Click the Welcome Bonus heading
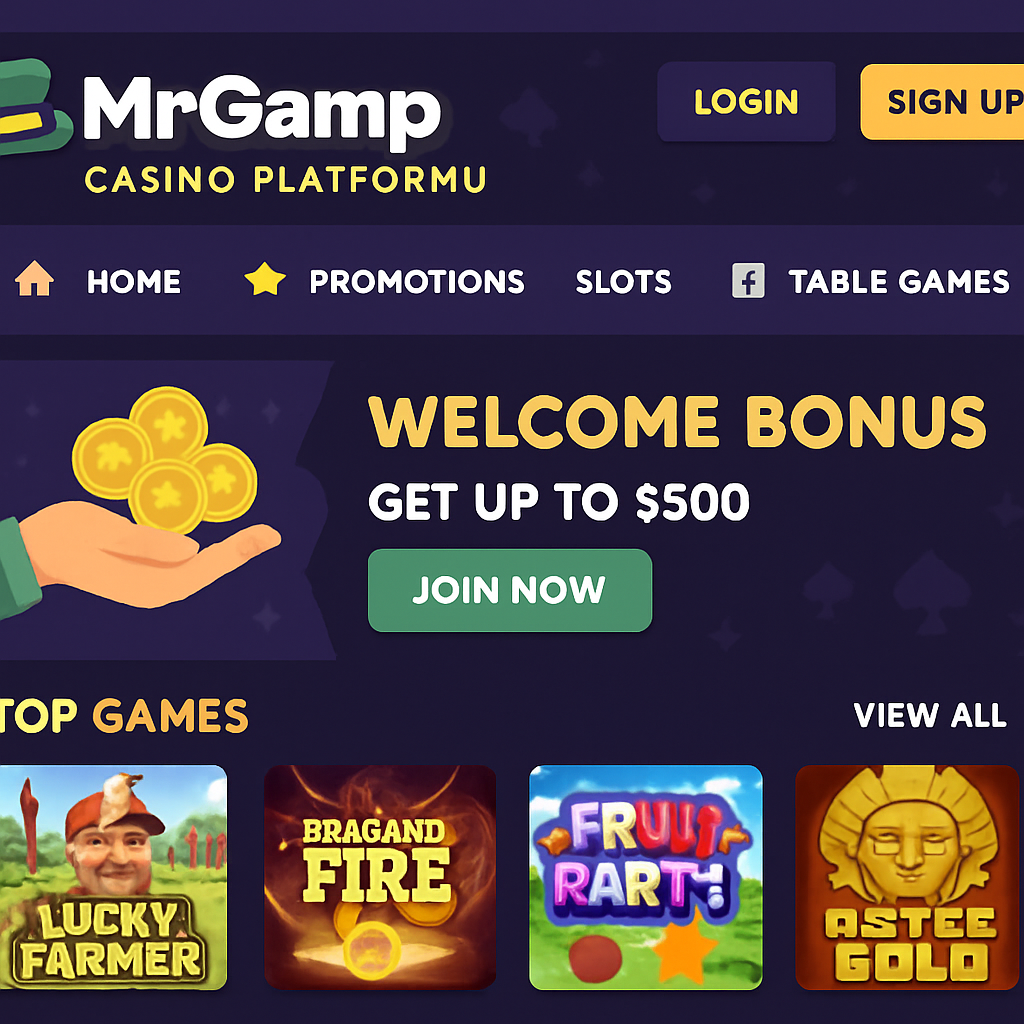 [x=677, y=422]
